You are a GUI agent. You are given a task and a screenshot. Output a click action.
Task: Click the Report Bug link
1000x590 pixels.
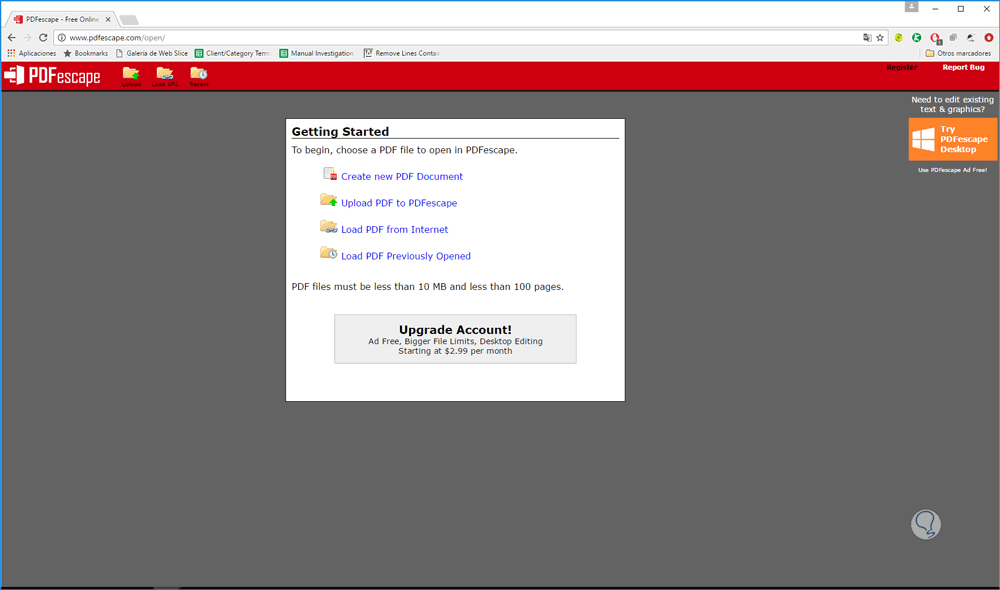[964, 68]
